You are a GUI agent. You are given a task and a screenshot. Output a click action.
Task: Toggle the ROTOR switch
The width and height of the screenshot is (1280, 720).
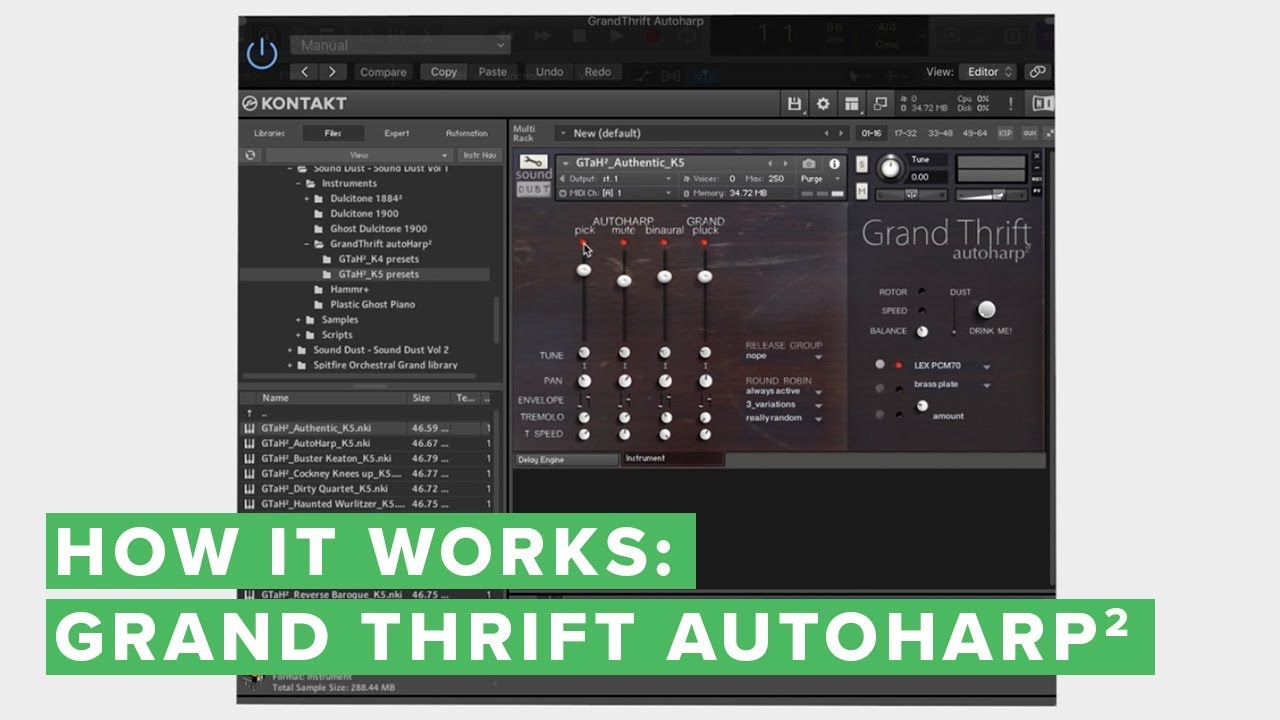[x=921, y=292]
